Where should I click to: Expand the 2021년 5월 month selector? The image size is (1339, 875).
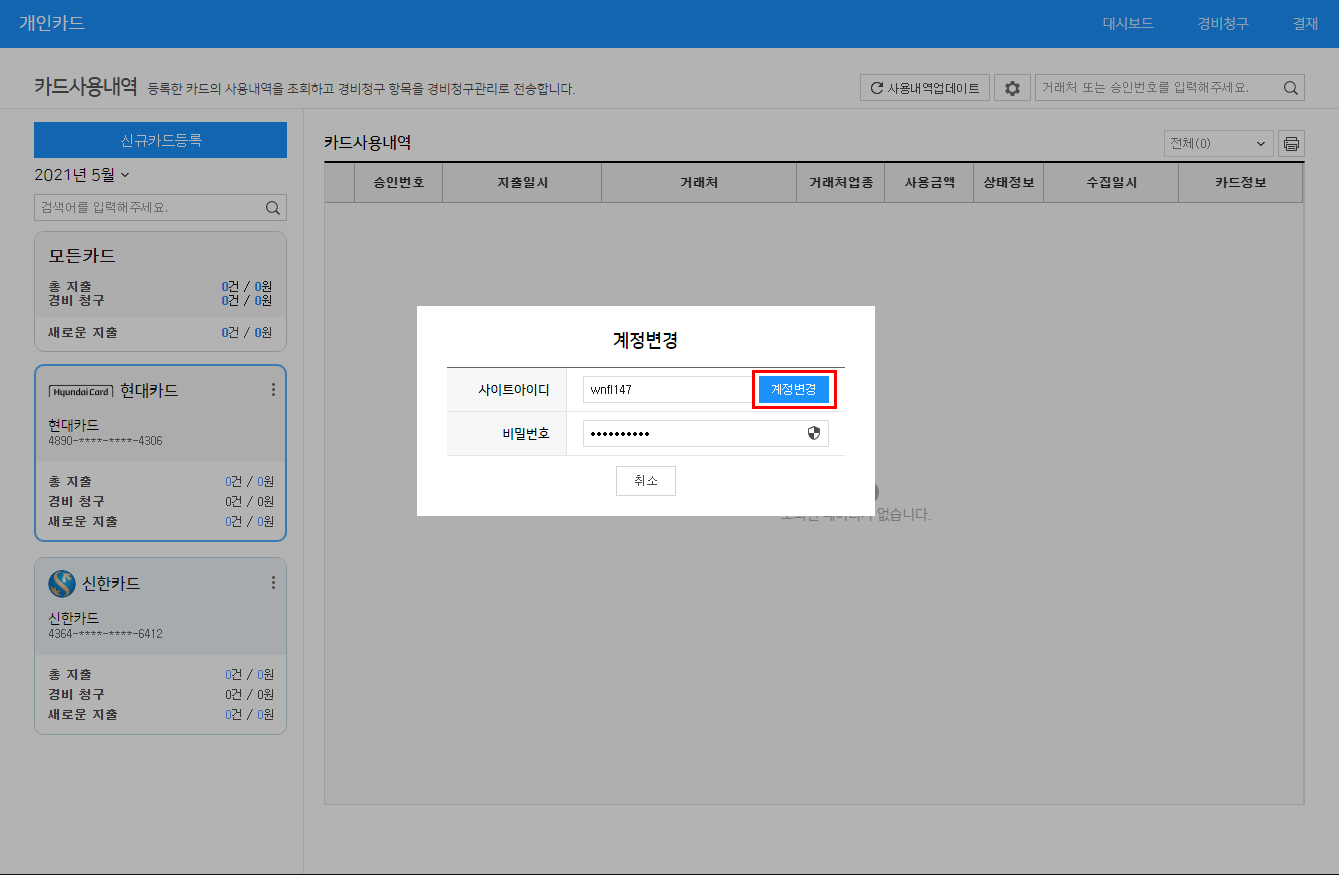[x=82, y=175]
